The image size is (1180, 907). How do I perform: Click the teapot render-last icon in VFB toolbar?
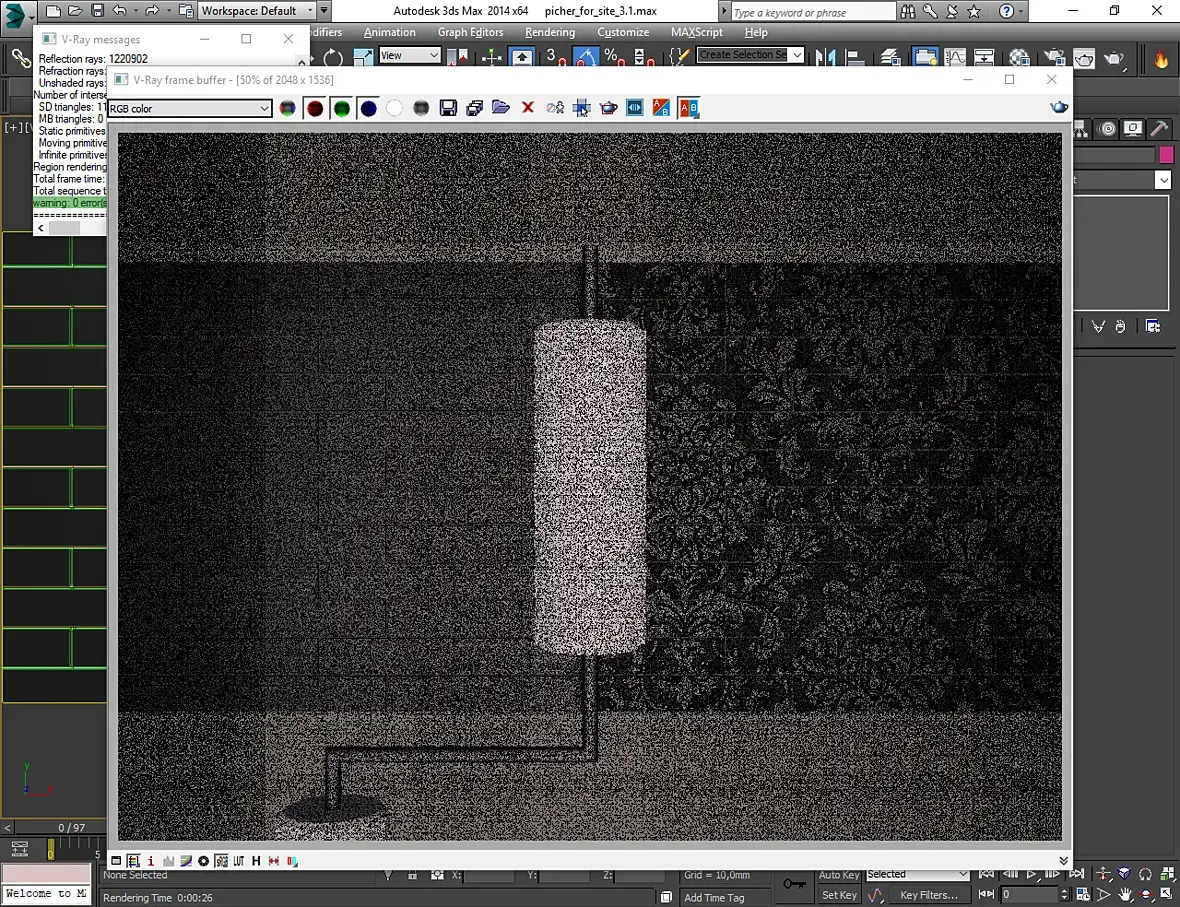[x=608, y=108]
